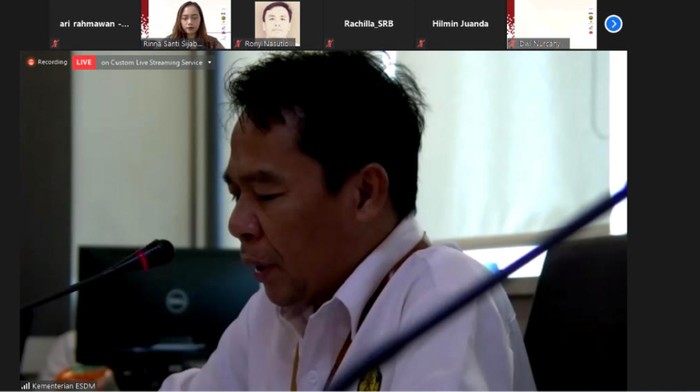
Task: Select Ronji Nasutio profile photo thumbnail
Action: pyautogui.click(x=277, y=23)
